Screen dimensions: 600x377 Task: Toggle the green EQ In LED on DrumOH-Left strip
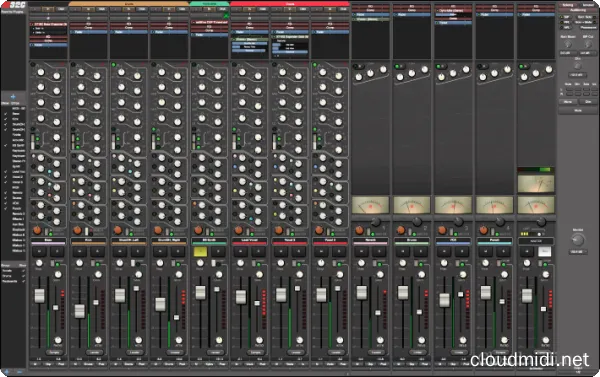(113, 65)
